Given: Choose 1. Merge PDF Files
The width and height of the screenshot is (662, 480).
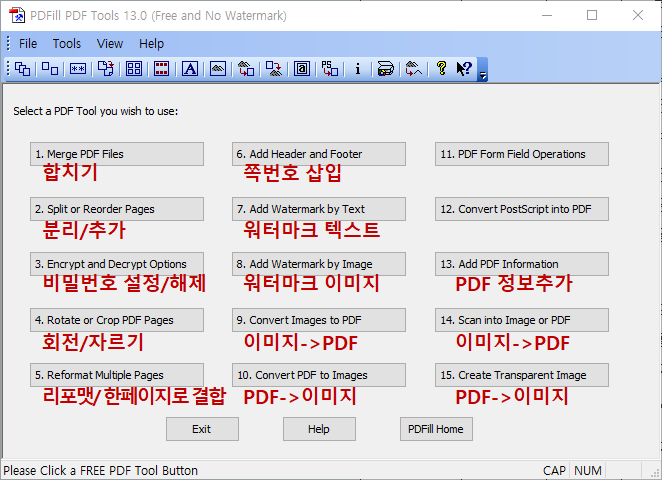Looking at the screenshot, I should click(x=117, y=154).
